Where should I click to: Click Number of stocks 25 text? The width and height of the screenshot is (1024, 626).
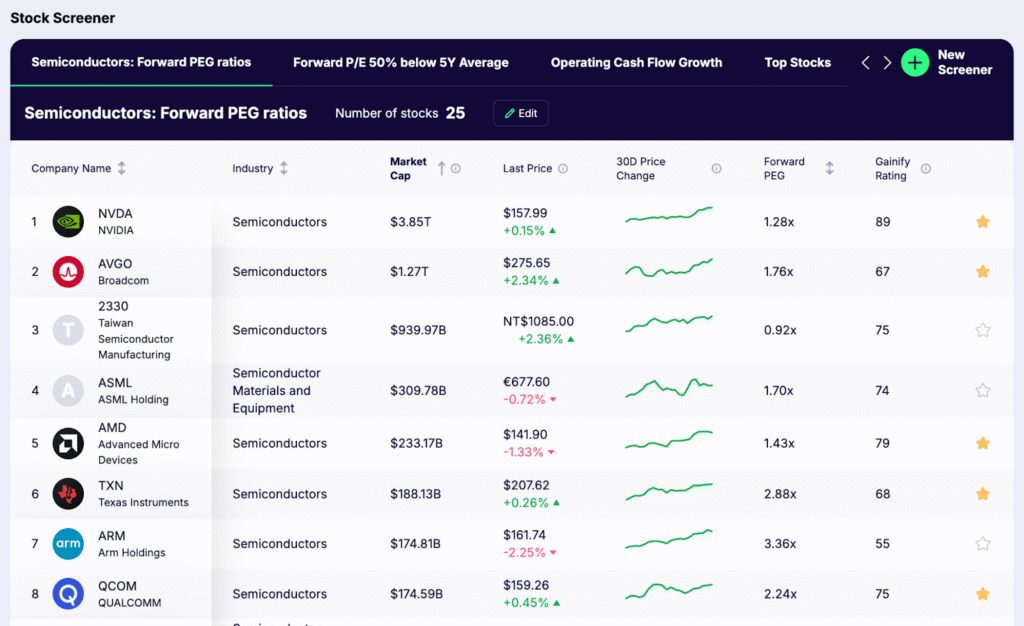pyautogui.click(x=400, y=114)
